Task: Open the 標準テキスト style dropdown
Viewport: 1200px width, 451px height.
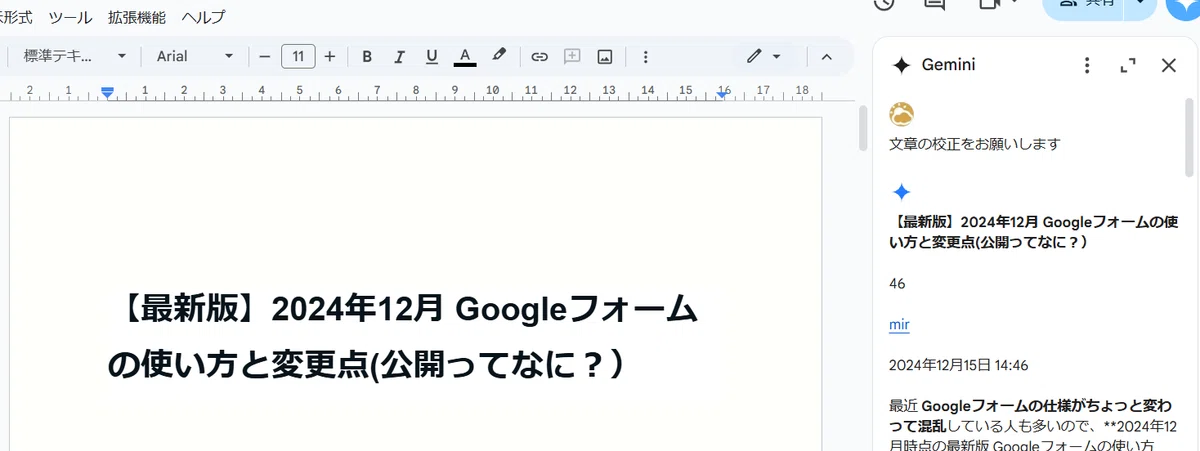Action: (x=74, y=56)
